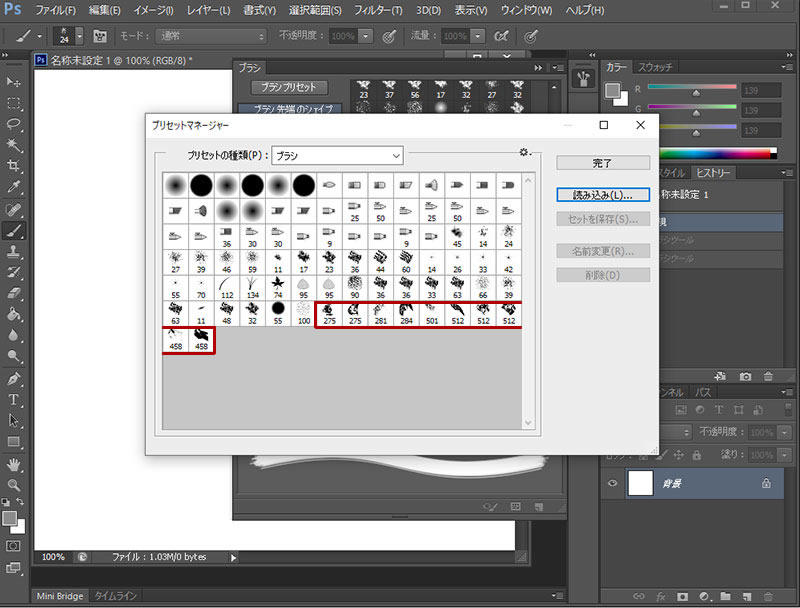Open the タイムライン tab

coord(115,596)
